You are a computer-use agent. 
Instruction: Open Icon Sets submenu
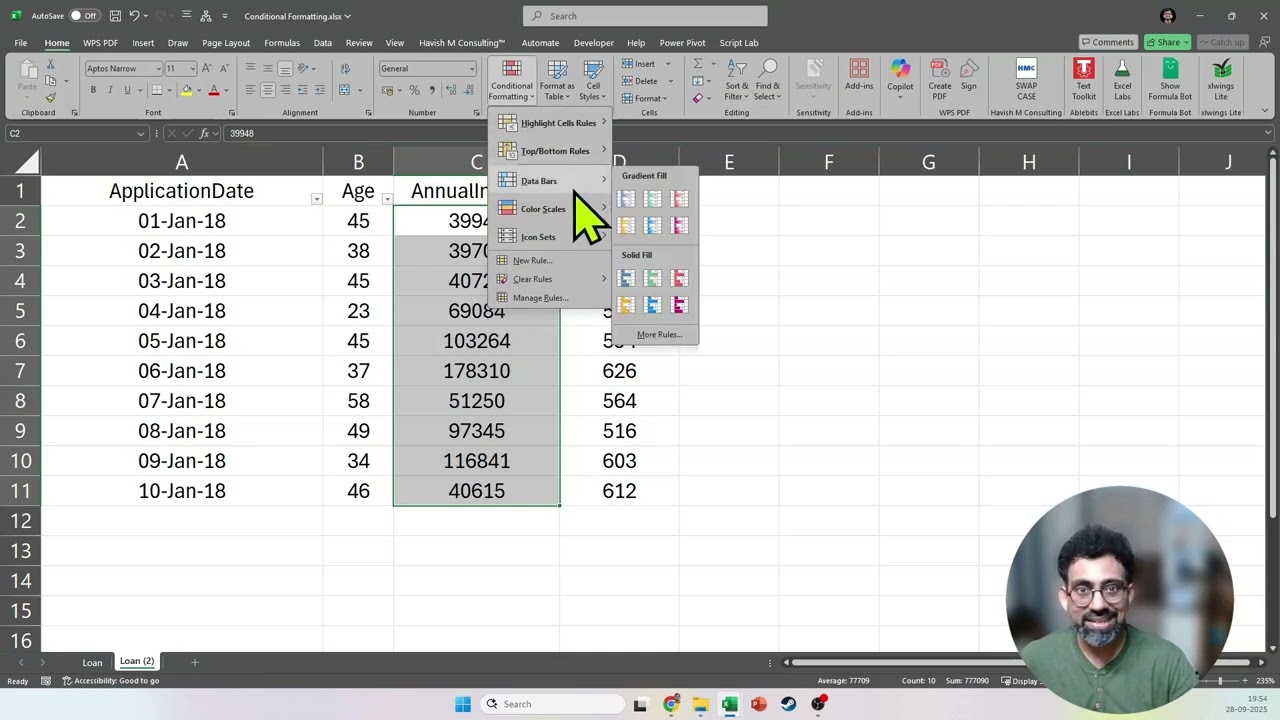tap(552, 237)
